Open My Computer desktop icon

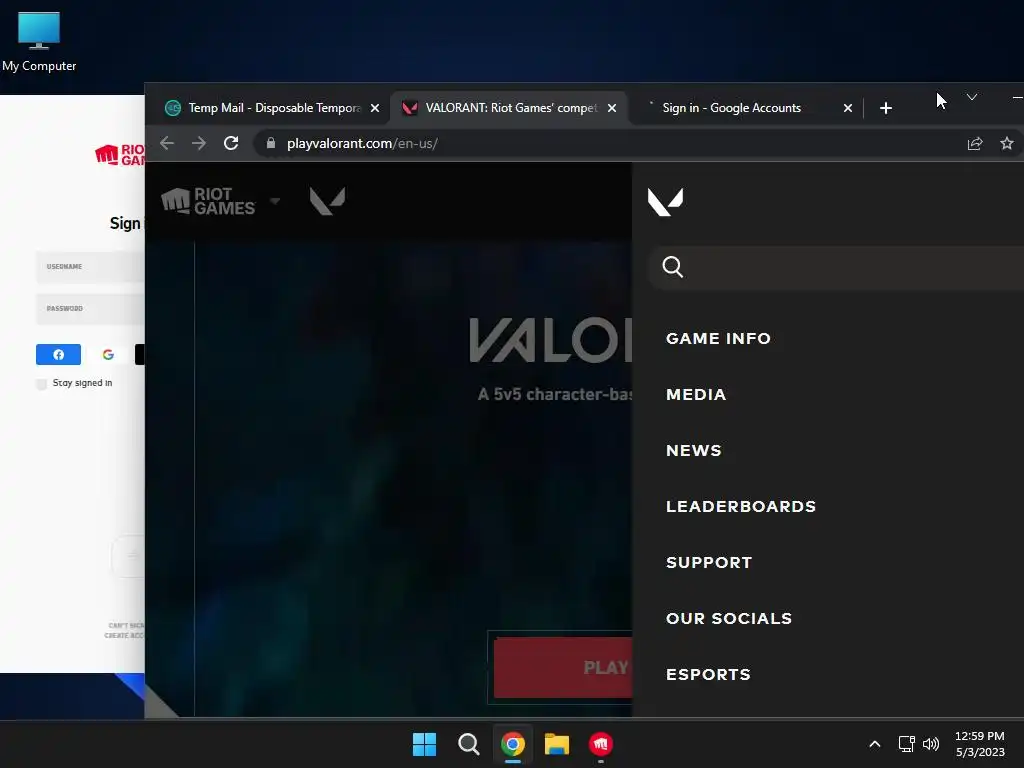[x=39, y=41]
